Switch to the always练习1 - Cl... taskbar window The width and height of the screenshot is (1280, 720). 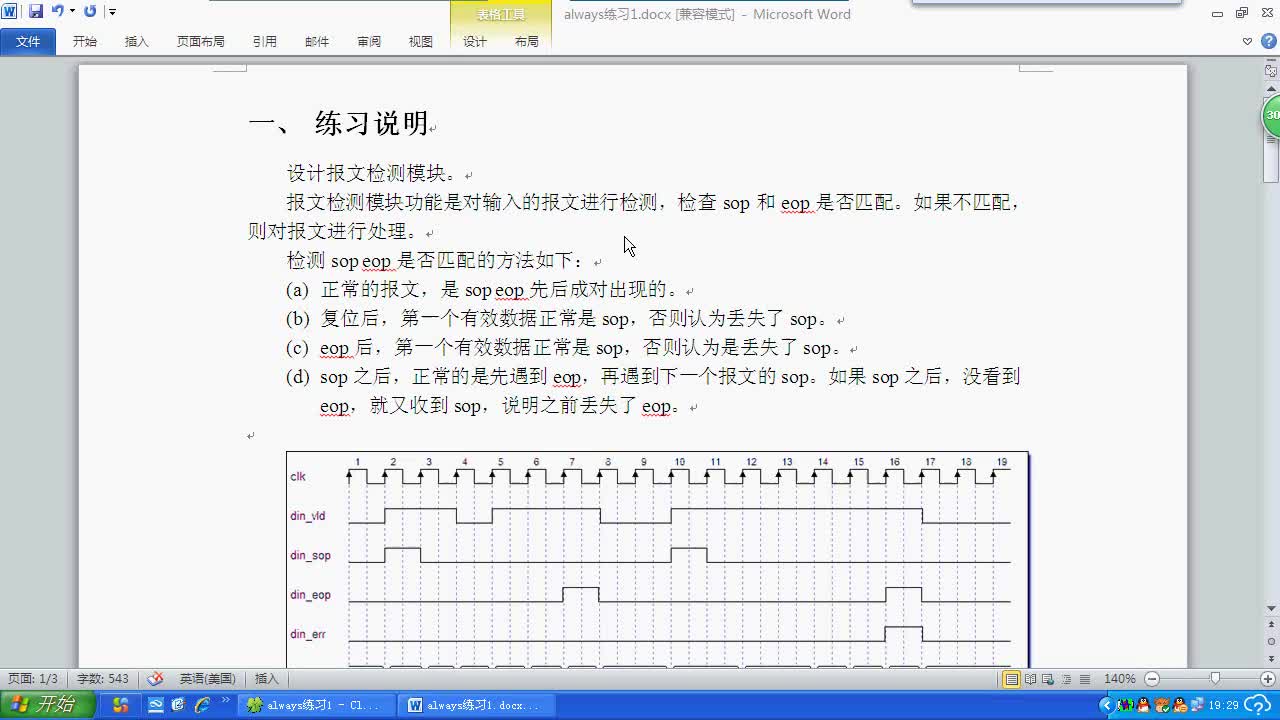(315, 705)
